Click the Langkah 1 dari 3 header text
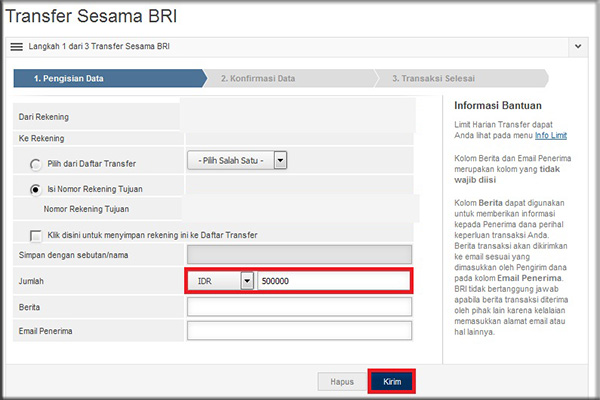The image size is (600, 400). (x=99, y=46)
